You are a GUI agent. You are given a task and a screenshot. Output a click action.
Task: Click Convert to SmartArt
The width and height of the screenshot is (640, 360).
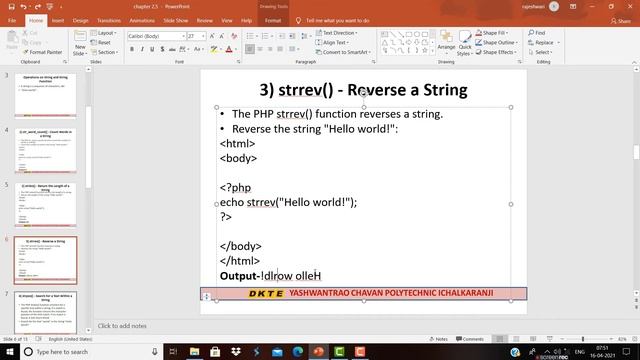tap(343, 52)
